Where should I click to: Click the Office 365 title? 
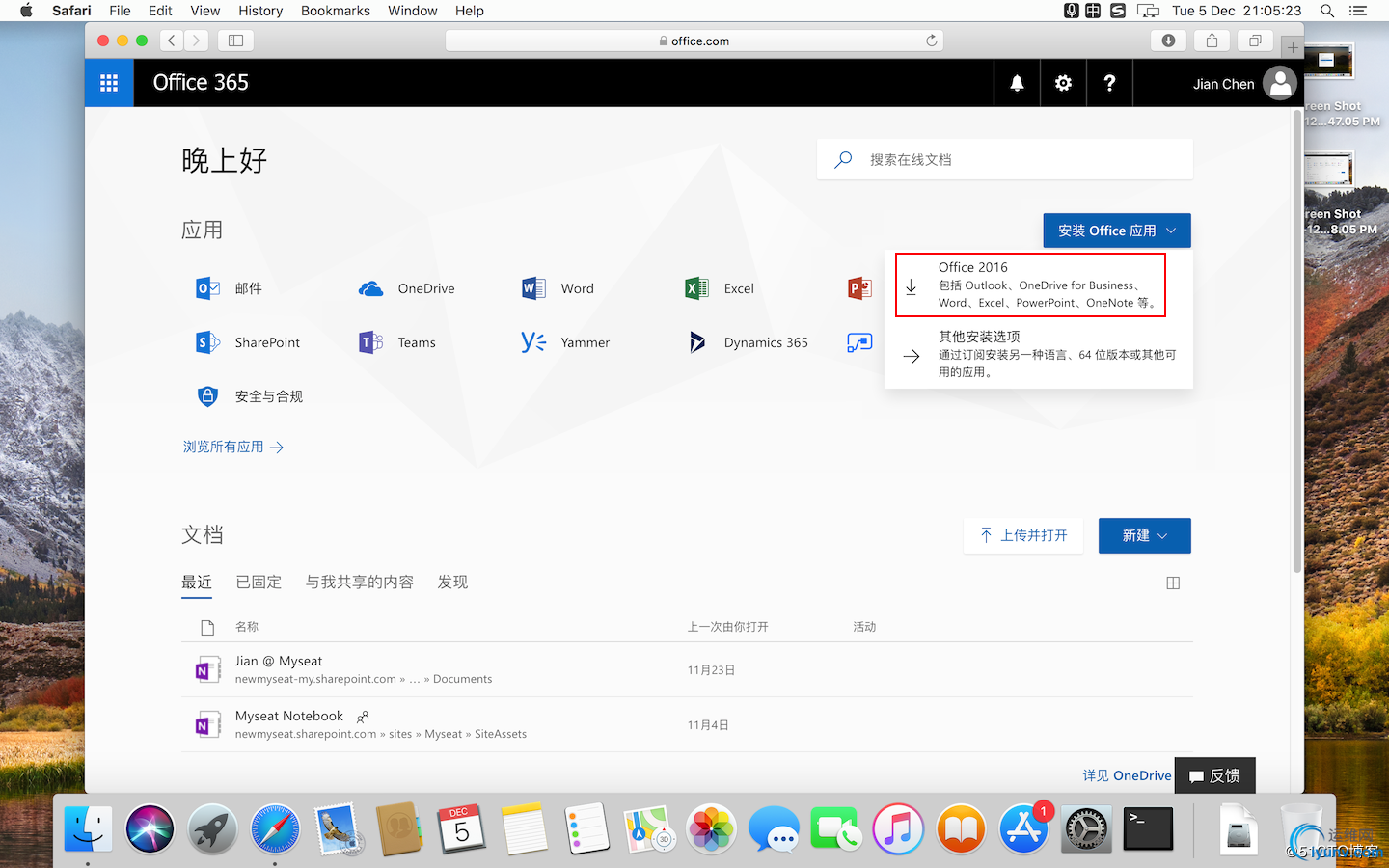(x=201, y=83)
